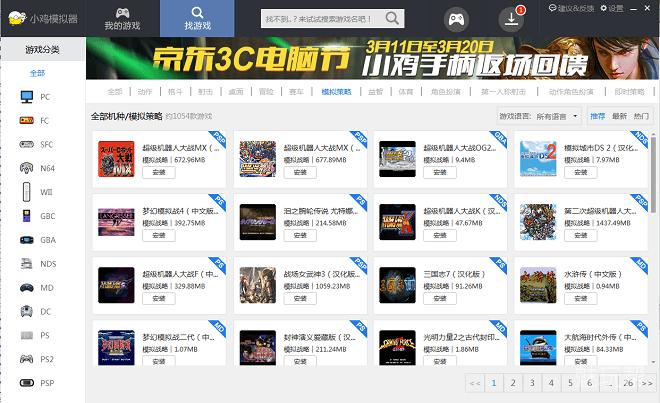Open 三国志7 game thumbnail
660x403 pixels.
[x=397, y=285]
